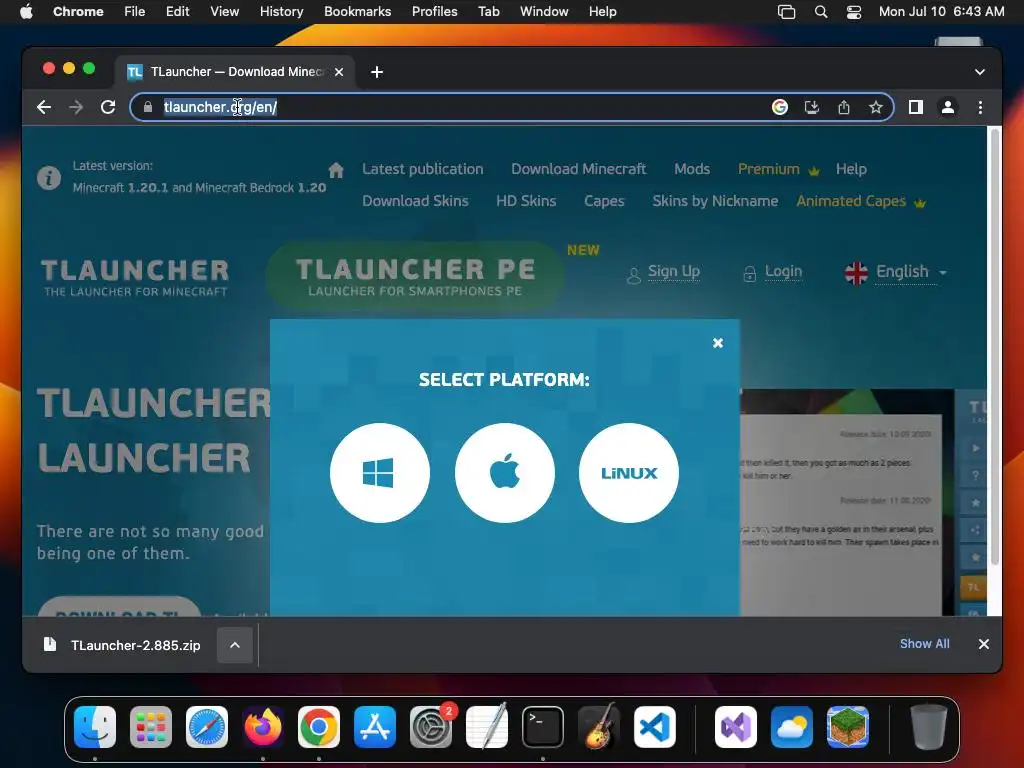
Task: Bookmark this page with the star icon
Action: pyautogui.click(x=876, y=107)
